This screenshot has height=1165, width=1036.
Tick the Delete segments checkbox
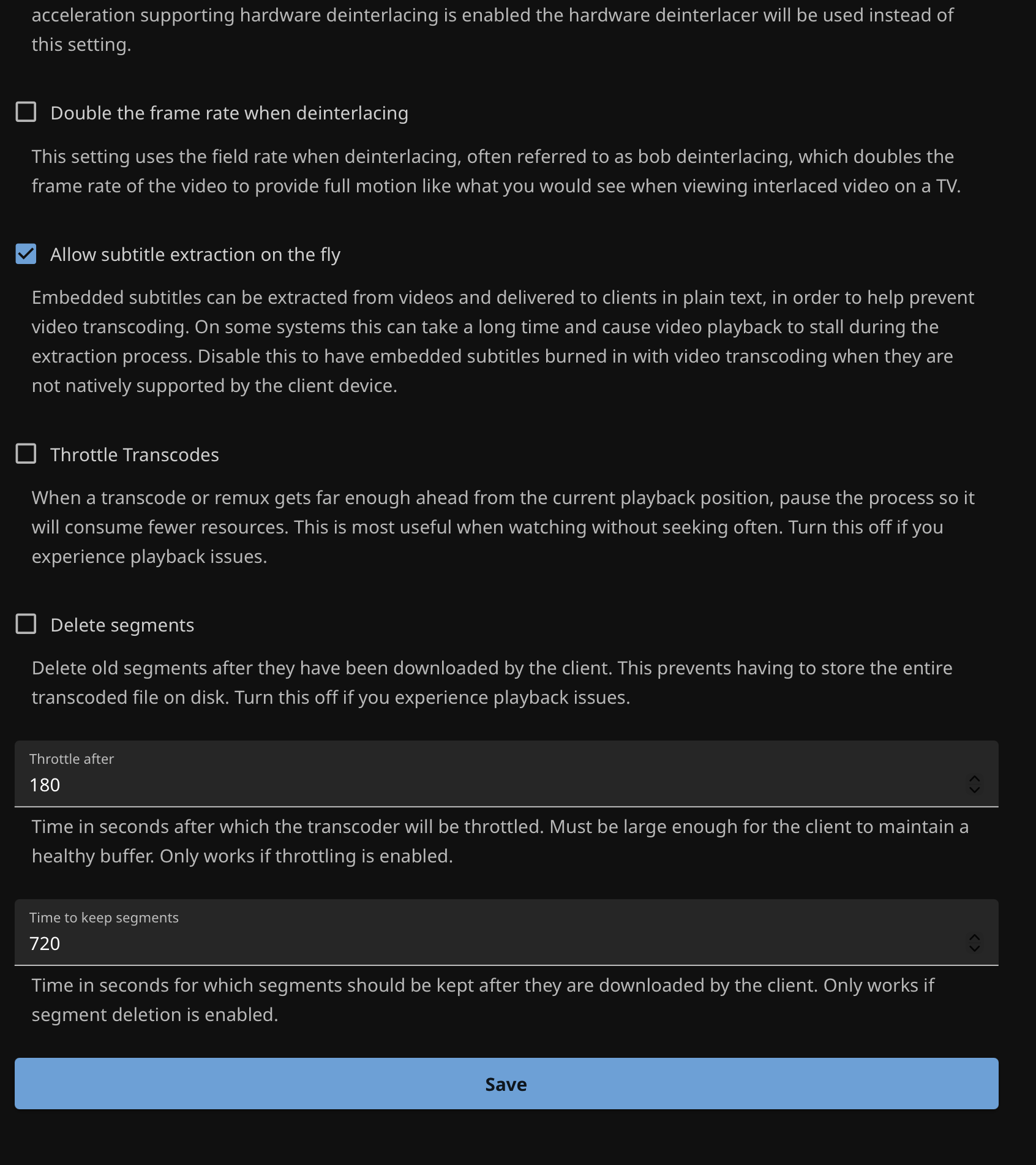(26, 624)
